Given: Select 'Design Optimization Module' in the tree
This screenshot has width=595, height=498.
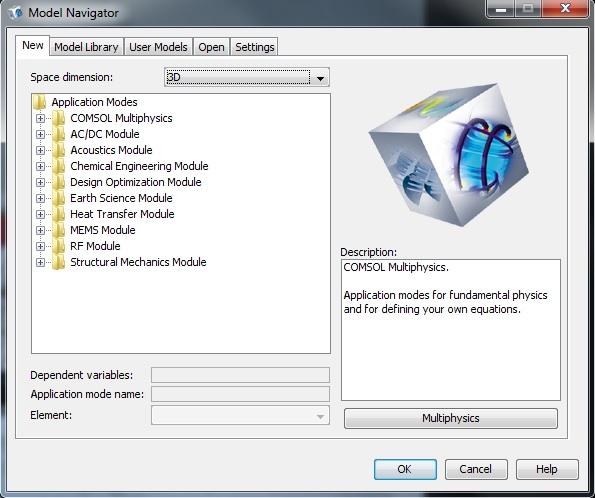Looking at the screenshot, I should click(x=136, y=182).
